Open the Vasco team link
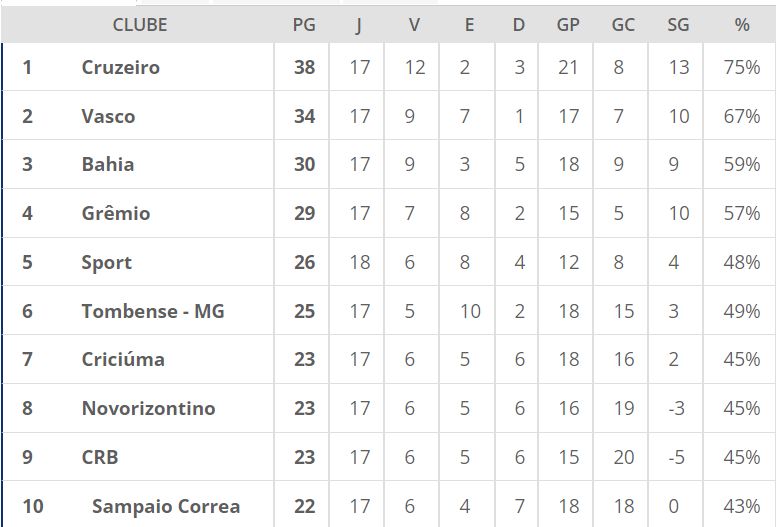 coord(108,116)
